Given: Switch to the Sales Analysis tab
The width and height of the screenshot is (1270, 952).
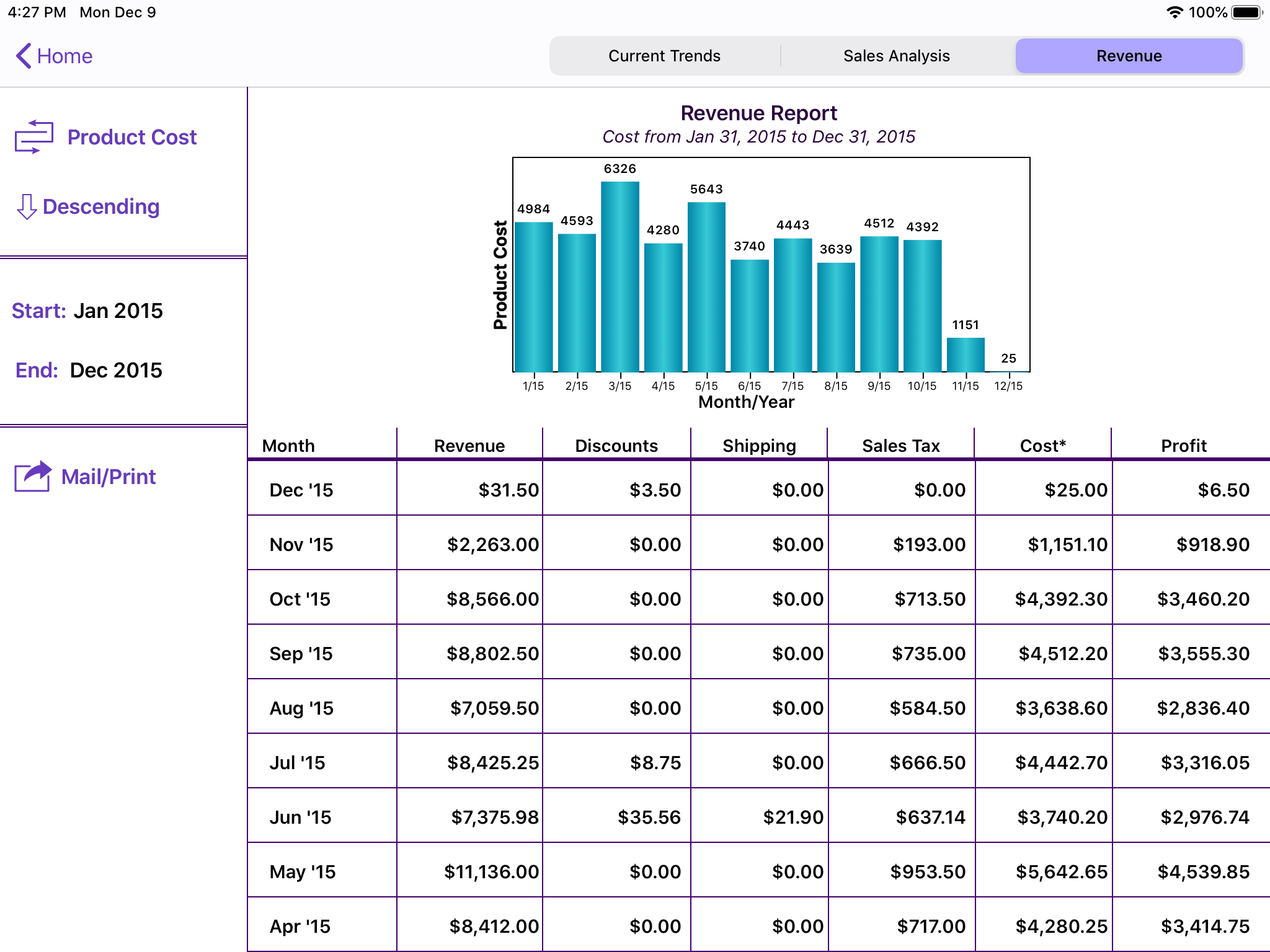Looking at the screenshot, I should click(x=896, y=56).
